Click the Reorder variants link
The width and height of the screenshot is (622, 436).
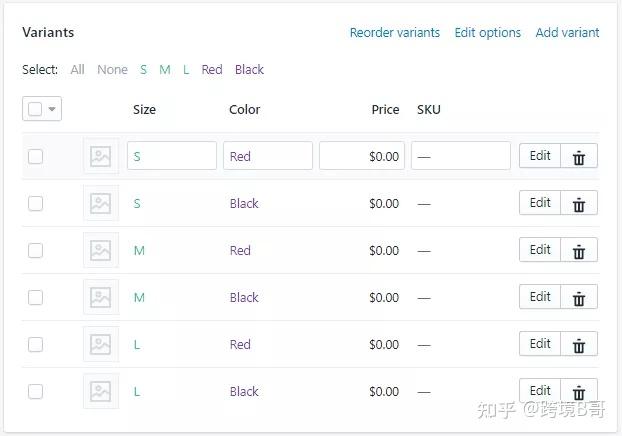(x=394, y=33)
